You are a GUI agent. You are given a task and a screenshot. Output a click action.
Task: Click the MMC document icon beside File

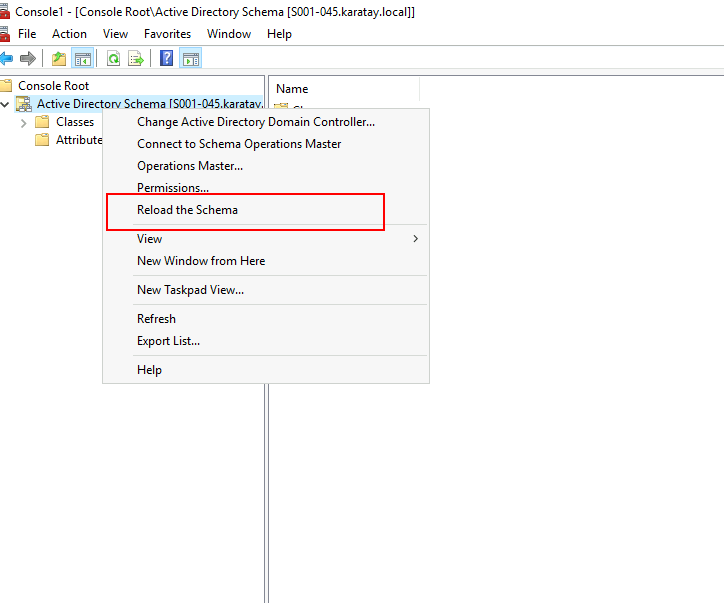coord(4,34)
